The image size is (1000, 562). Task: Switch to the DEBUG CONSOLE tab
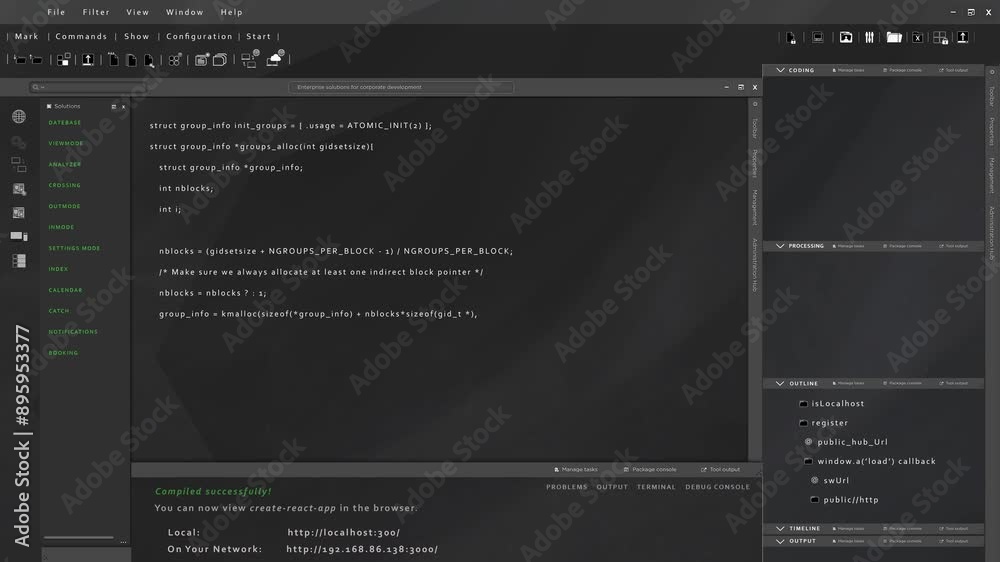[717, 487]
